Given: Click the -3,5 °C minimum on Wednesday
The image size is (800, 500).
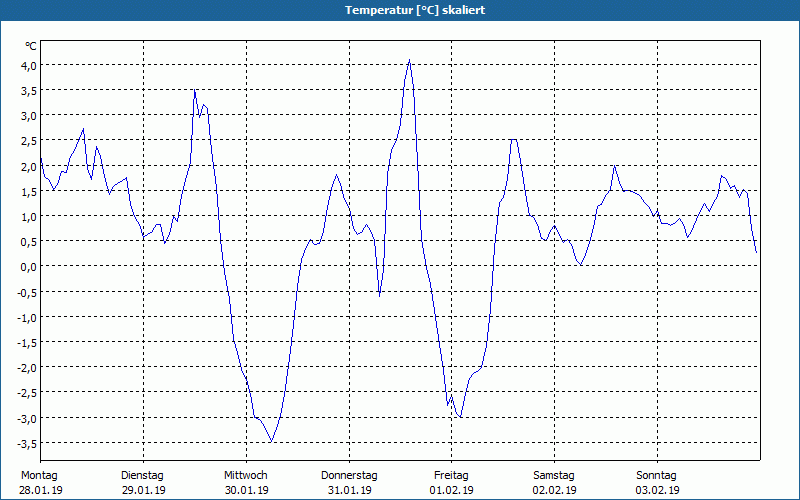Looking at the screenshot, I should pyautogui.click(x=271, y=441).
